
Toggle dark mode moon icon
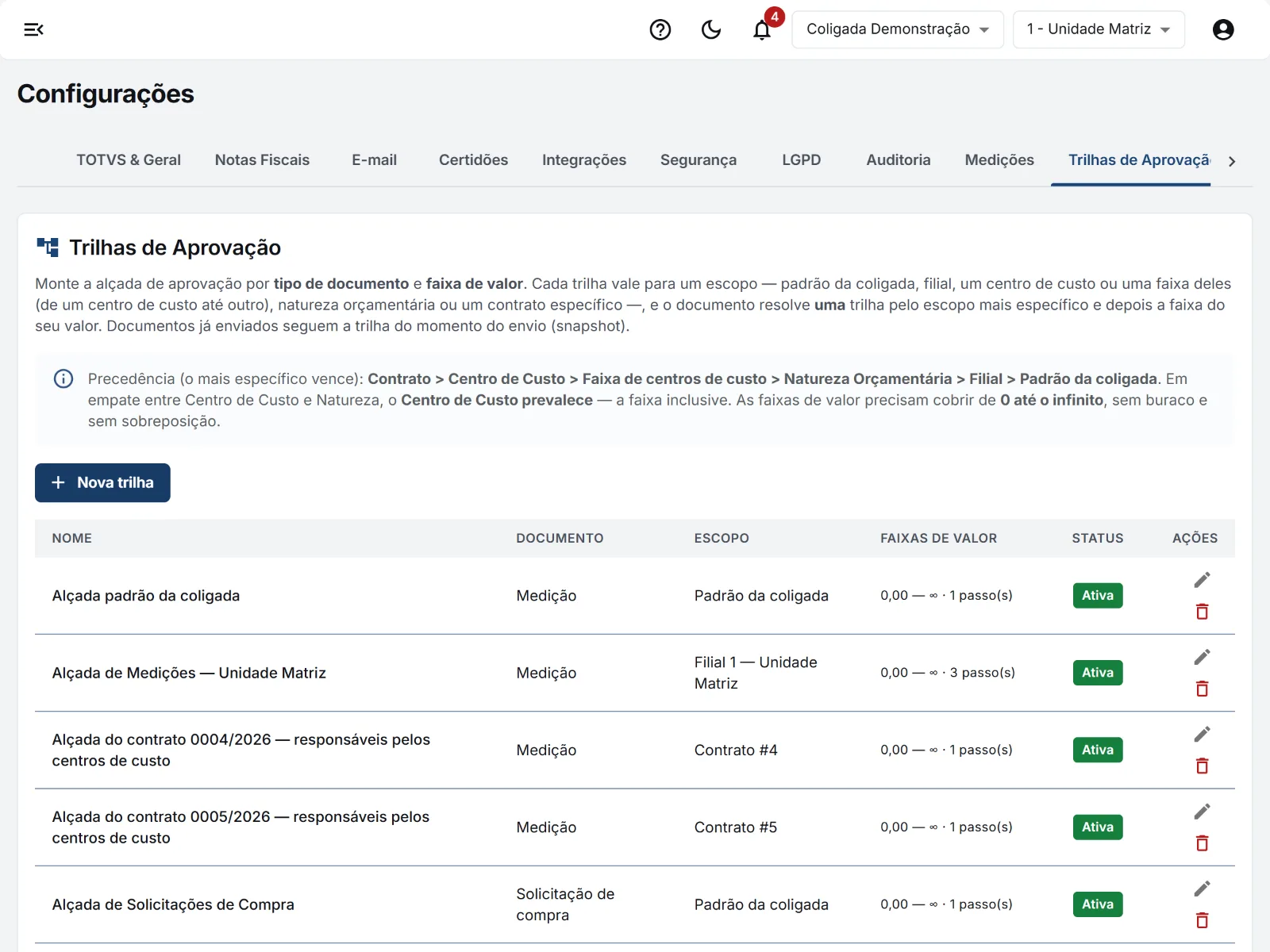[x=711, y=29]
